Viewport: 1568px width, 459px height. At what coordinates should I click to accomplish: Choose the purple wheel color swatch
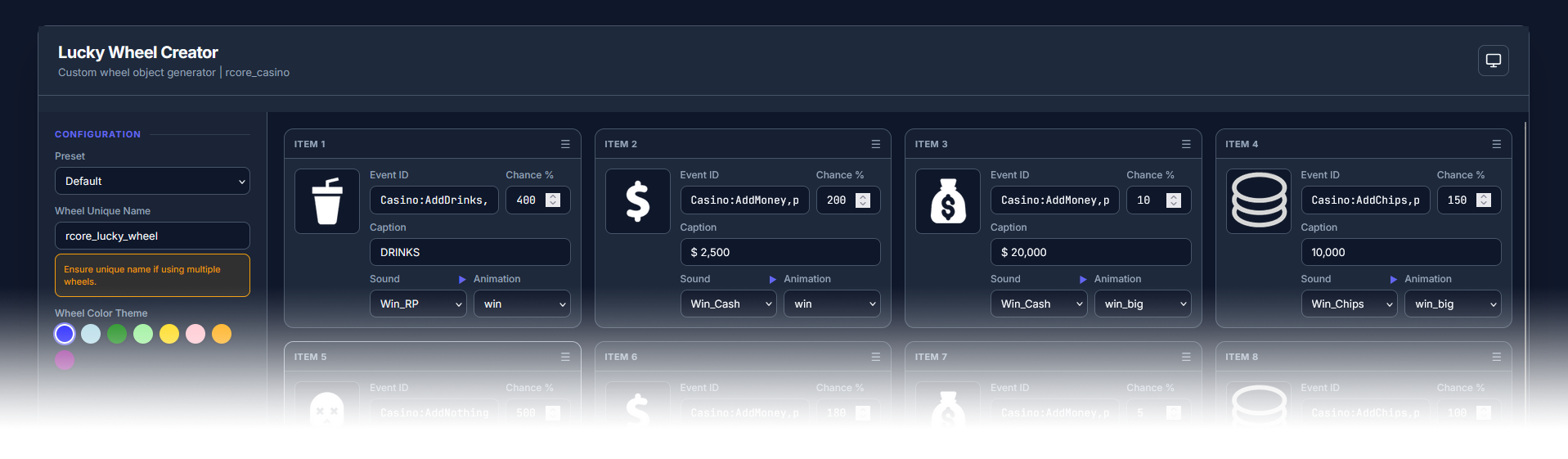point(65,360)
